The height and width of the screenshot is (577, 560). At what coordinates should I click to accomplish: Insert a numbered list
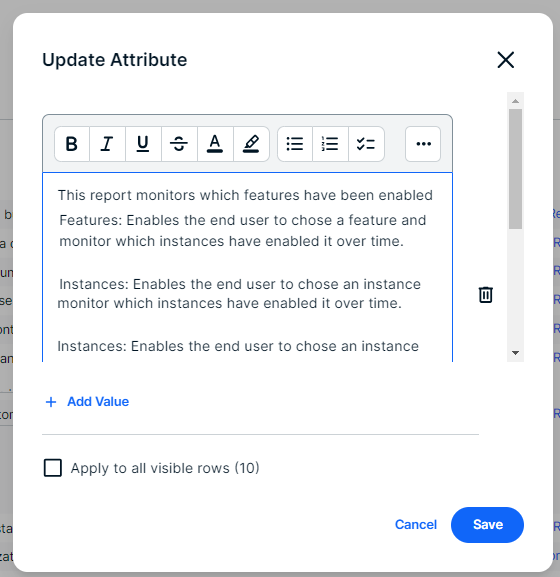pos(330,144)
